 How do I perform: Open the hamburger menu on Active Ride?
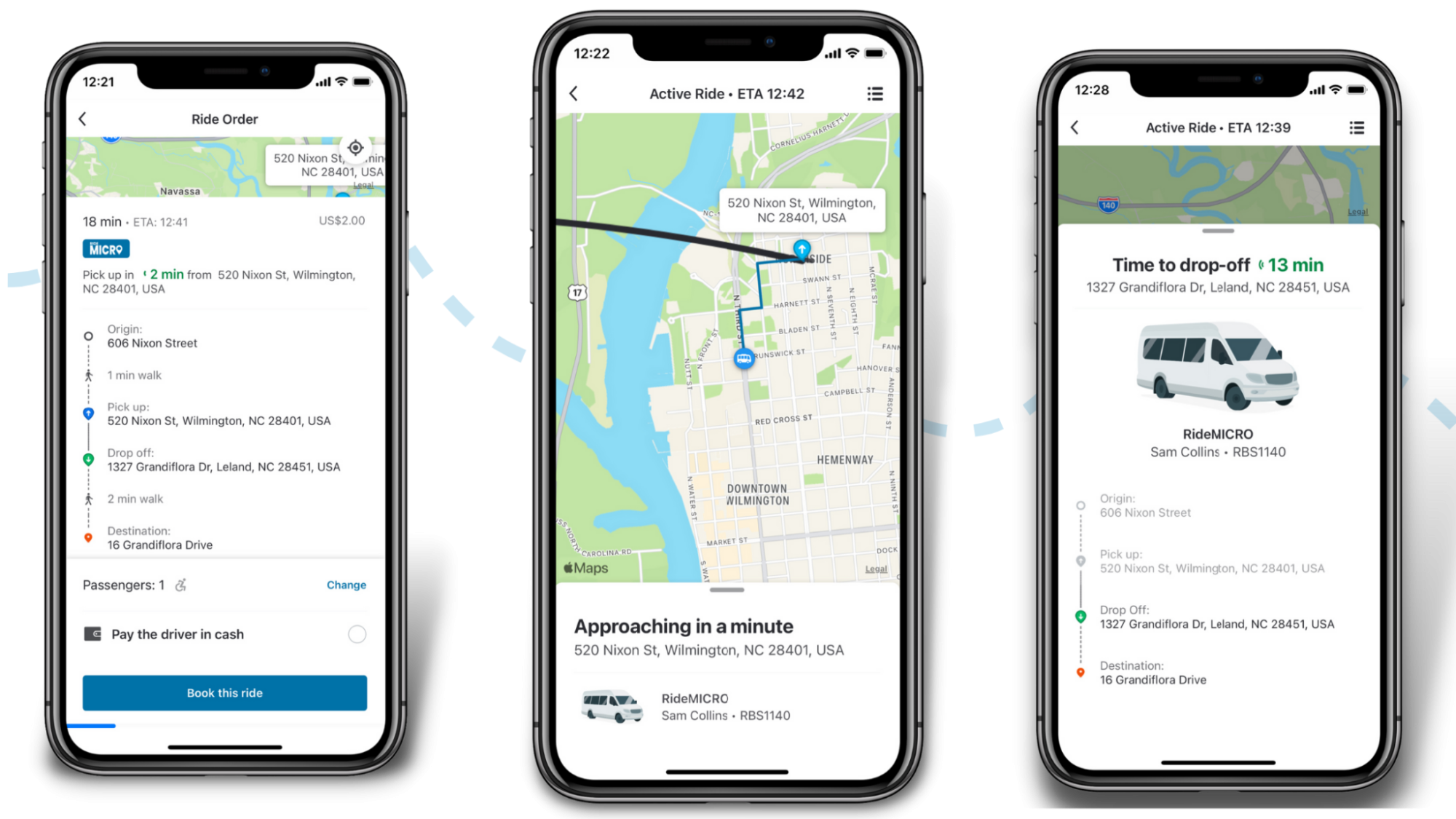click(x=875, y=94)
